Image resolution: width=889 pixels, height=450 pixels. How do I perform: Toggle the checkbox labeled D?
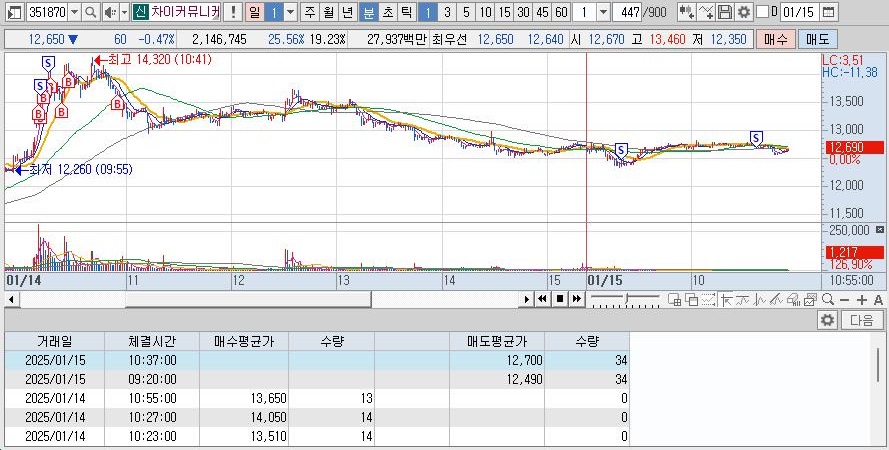tap(763, 12)
